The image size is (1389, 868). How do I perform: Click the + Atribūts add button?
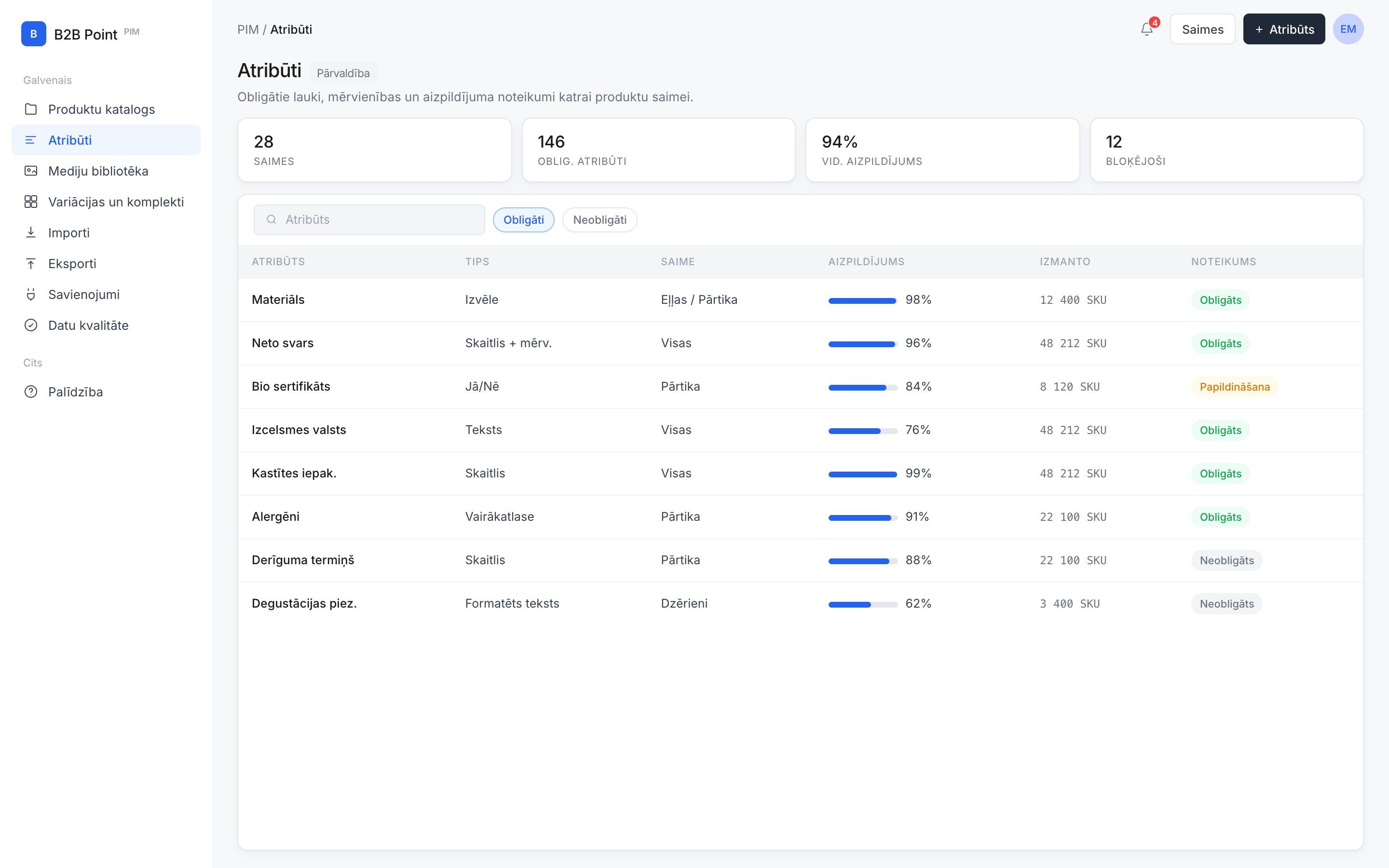(x=1284, y=29)
